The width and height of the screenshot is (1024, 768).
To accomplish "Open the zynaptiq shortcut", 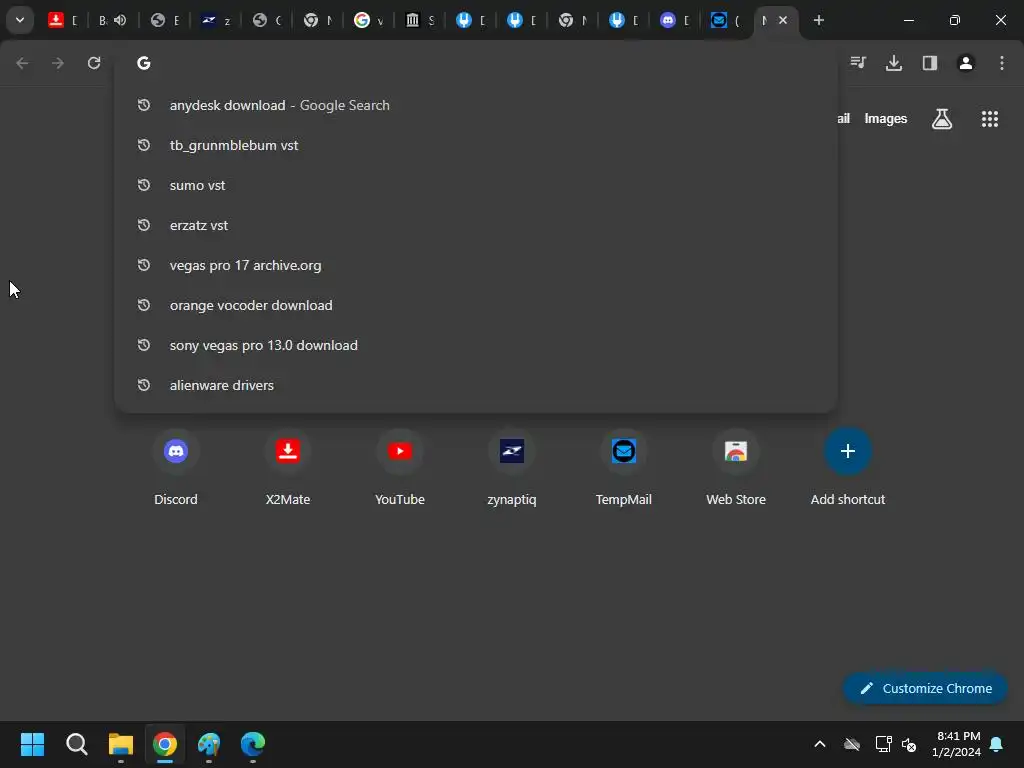I will 512,468.
